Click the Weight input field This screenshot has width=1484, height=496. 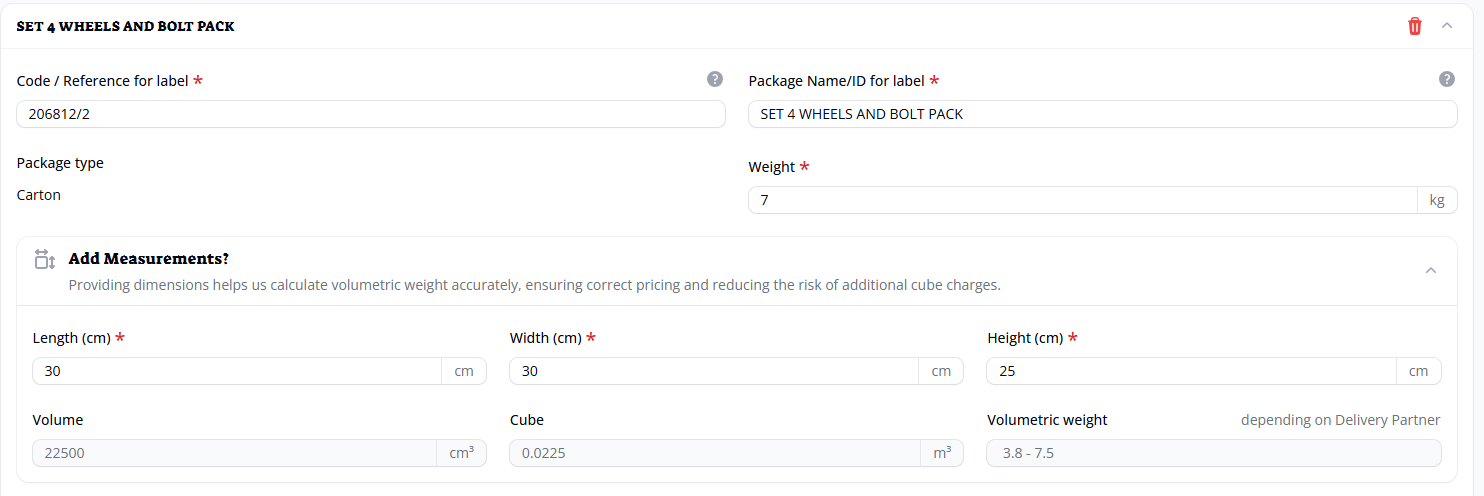click(x=1082, y=200)
